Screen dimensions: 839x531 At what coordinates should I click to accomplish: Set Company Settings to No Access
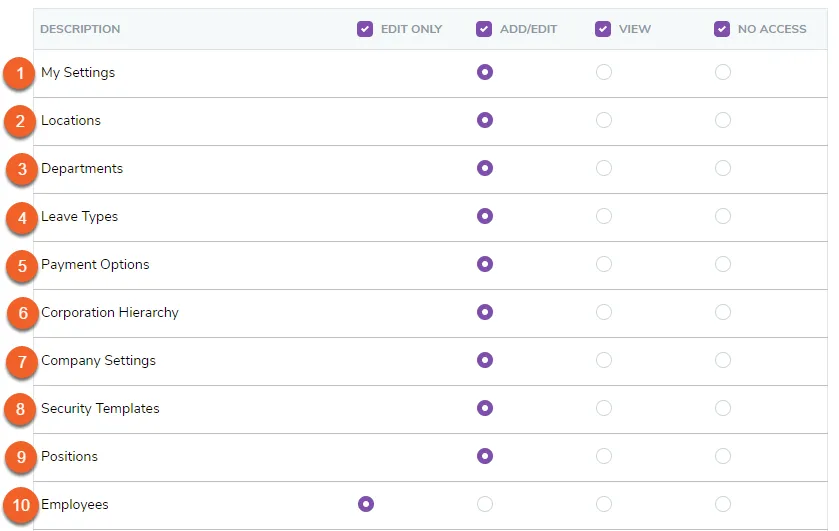[x=723, y=360]
